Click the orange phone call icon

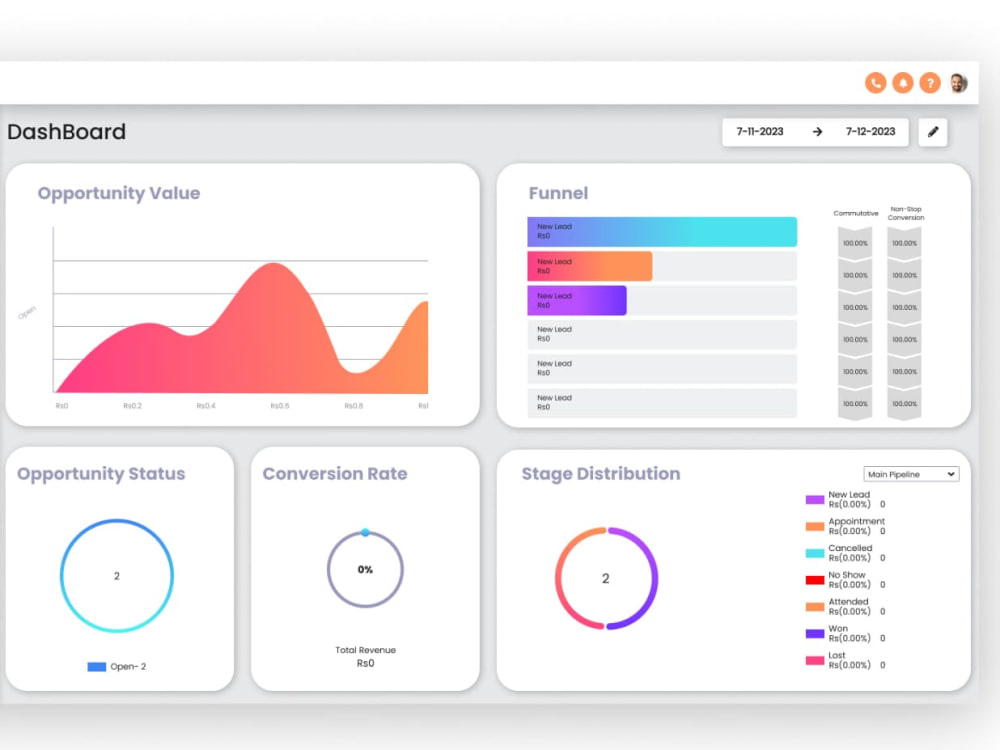876,83
